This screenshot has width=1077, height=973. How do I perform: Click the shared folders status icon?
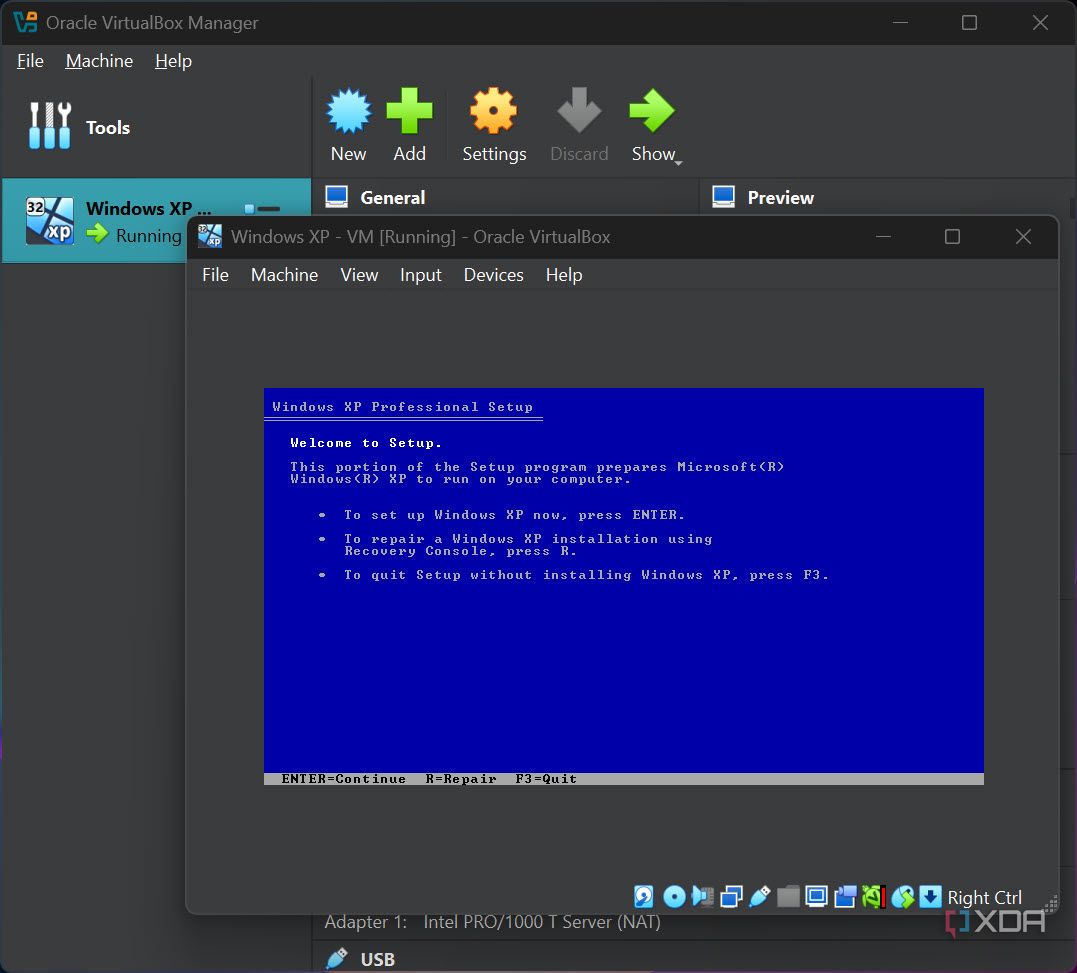click(x=788, y=896)
